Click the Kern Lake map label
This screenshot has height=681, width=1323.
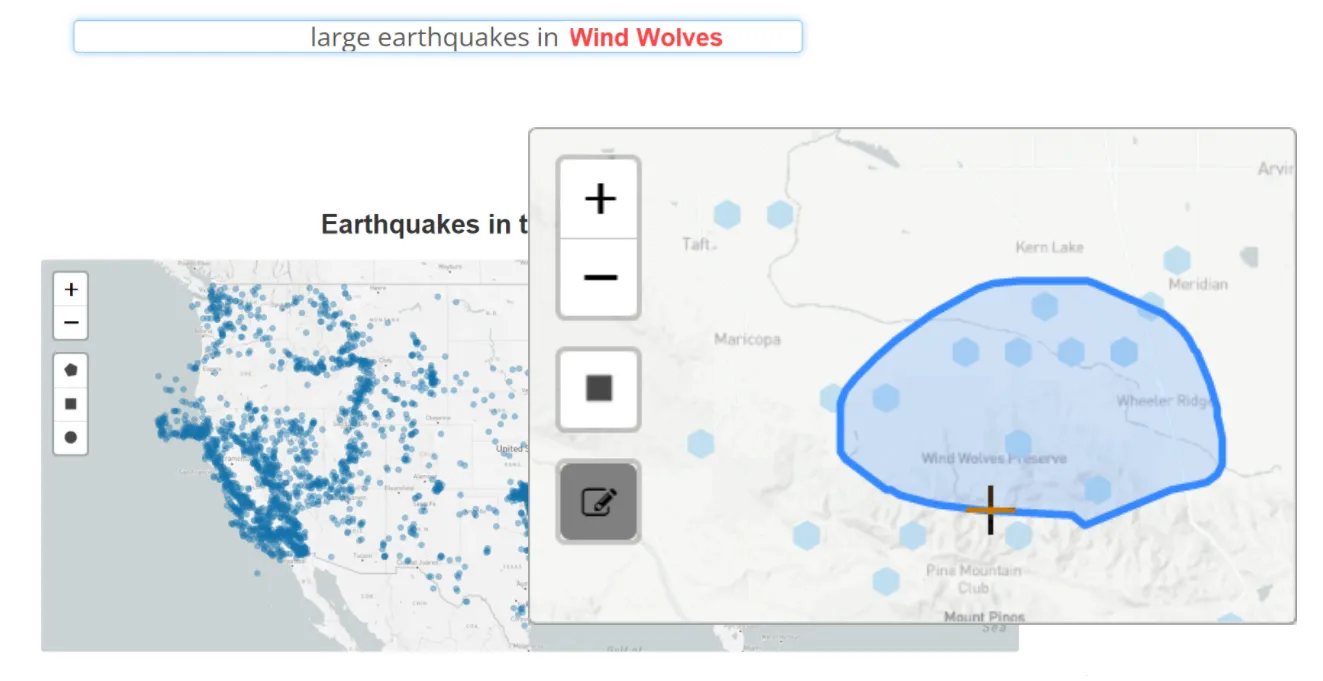click(1049, 247)
